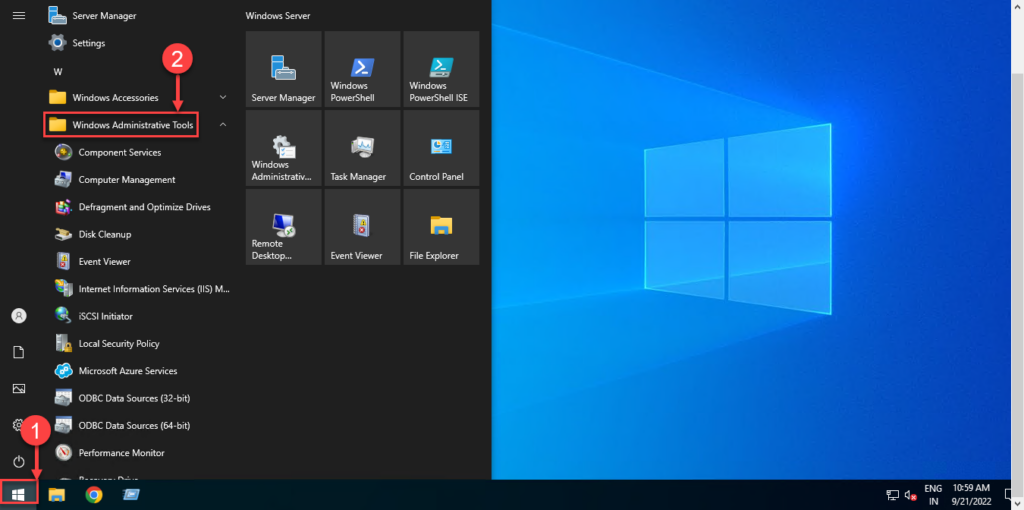Open the Control Panel tile
This screenshot has width=1024, height=510.
pos(441,148)
